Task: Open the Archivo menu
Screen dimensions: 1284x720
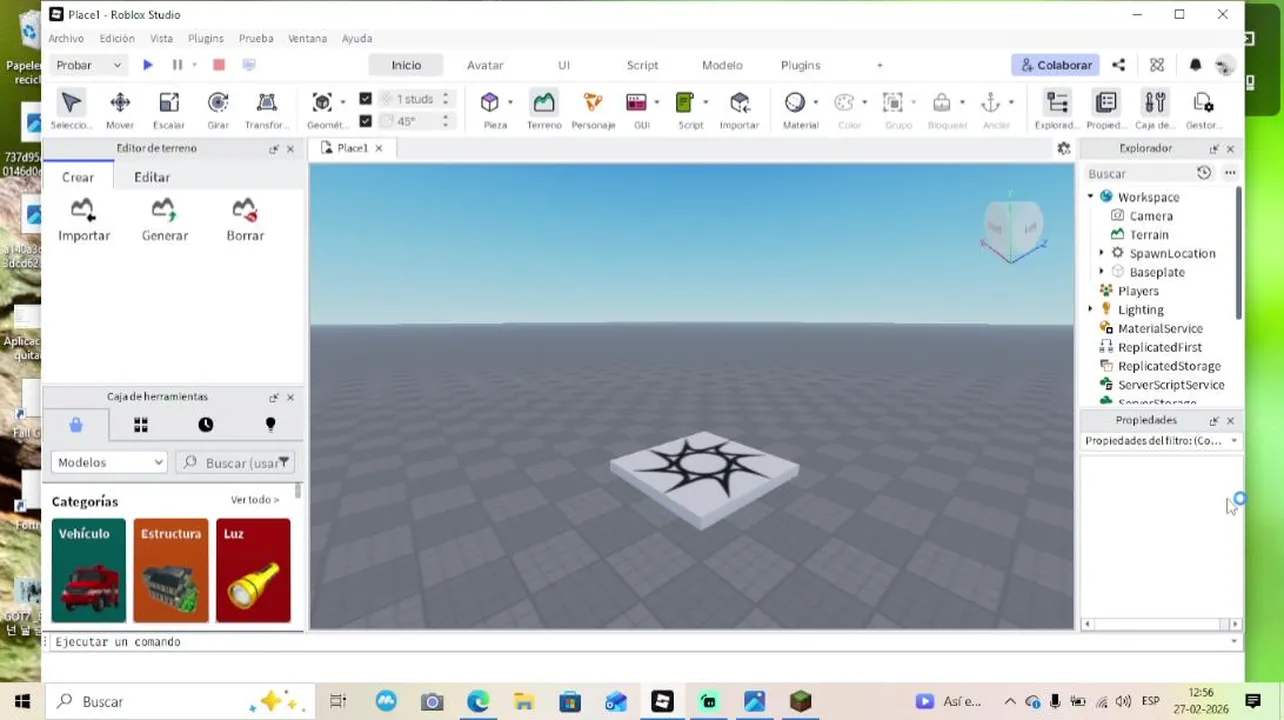Action: pos(66,38)
